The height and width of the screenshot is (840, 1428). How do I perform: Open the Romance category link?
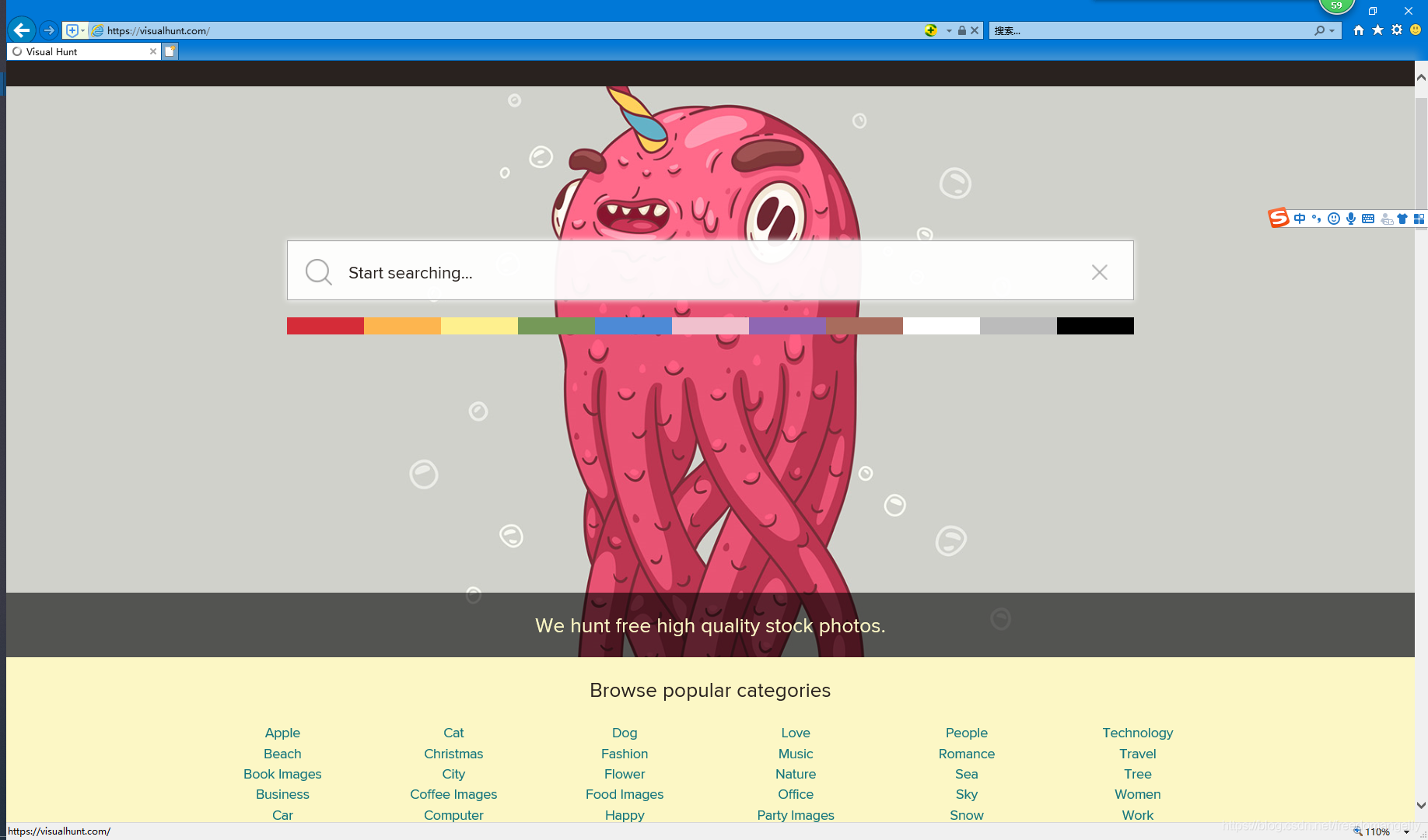[967, 754]
